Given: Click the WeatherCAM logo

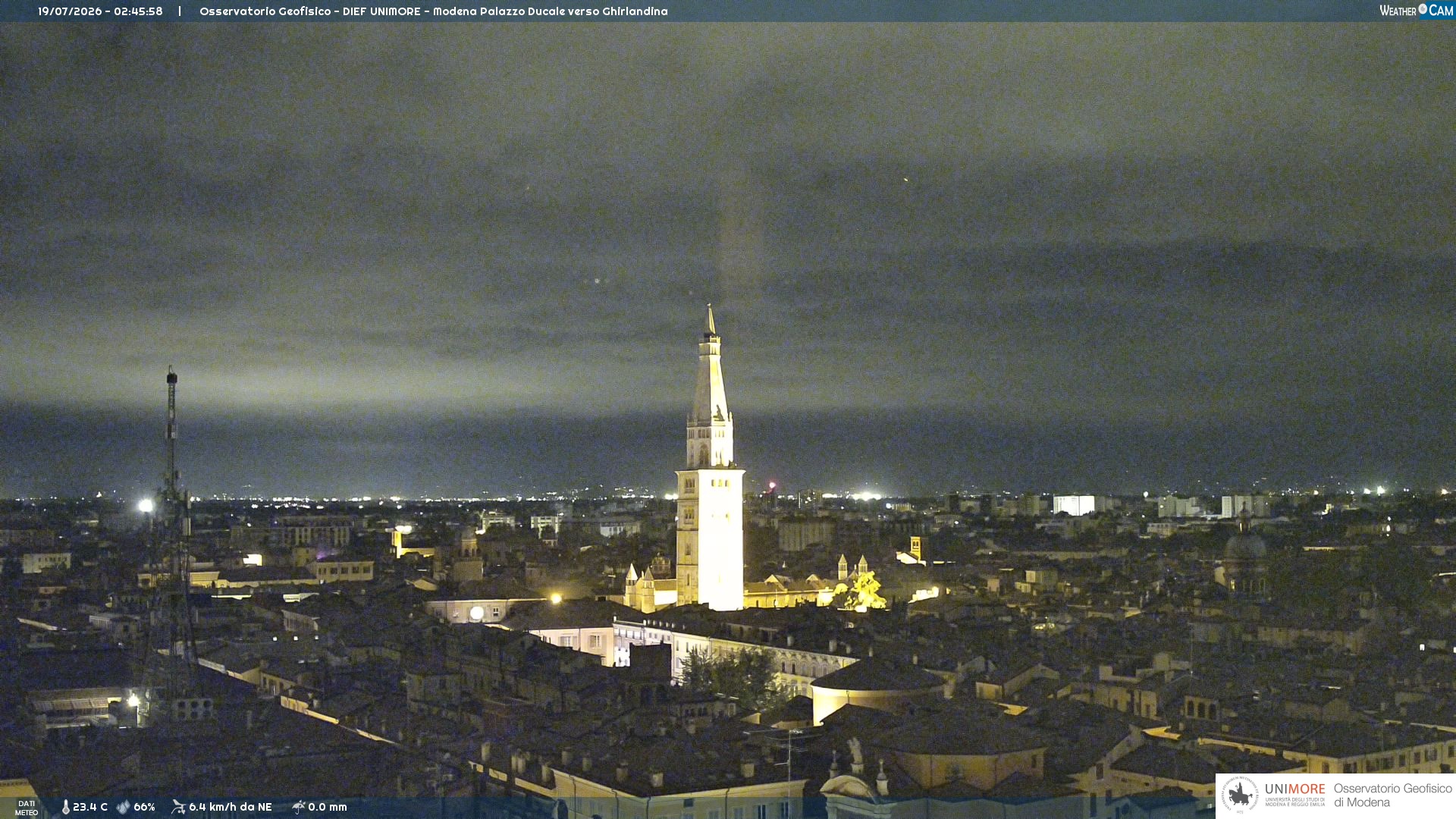Looking at the screenshot, I should click(1416, 11).
